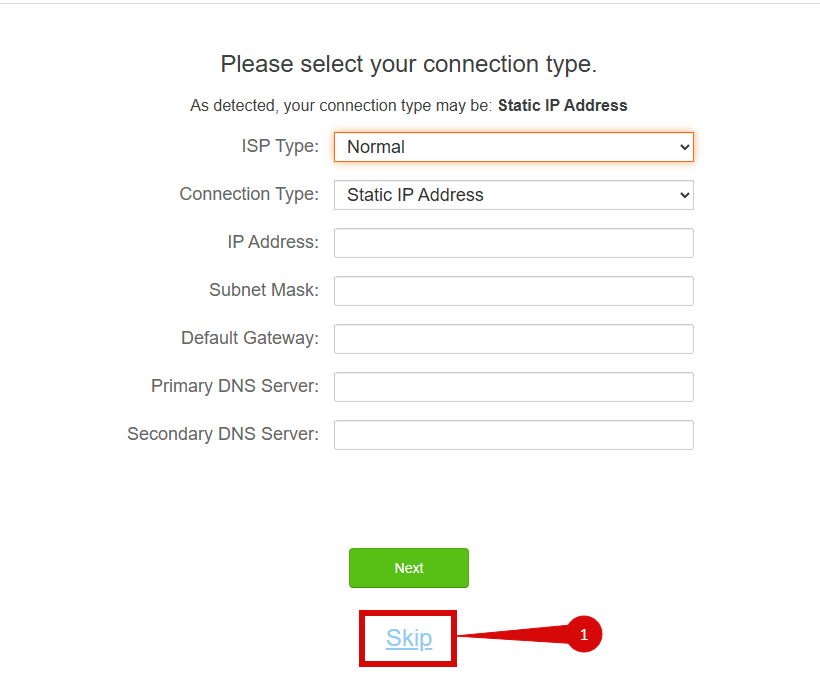The width and height of the screenshot is (820, 688).
Task: Click the "As detected, your connection type" text
Action: pos(341,105)
